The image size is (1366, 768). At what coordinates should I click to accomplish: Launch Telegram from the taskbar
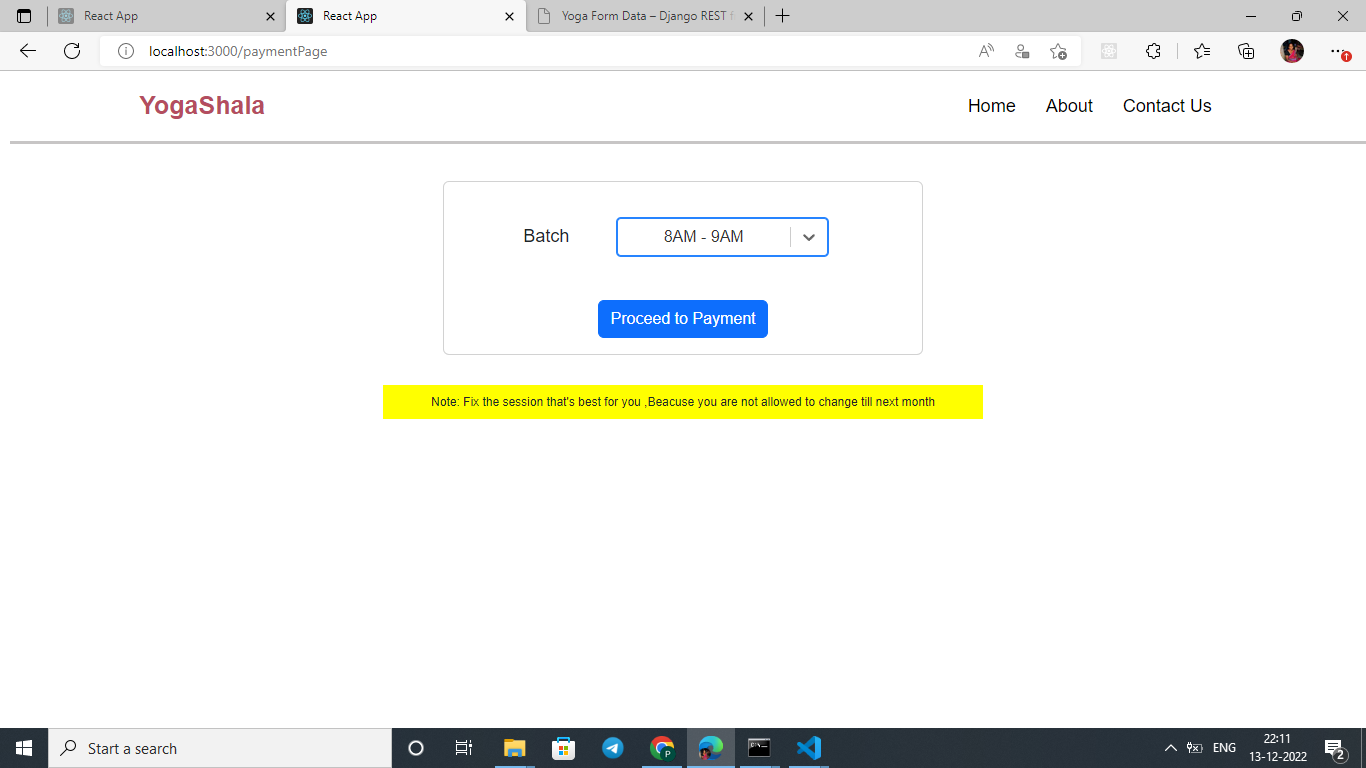coord(612,748)
